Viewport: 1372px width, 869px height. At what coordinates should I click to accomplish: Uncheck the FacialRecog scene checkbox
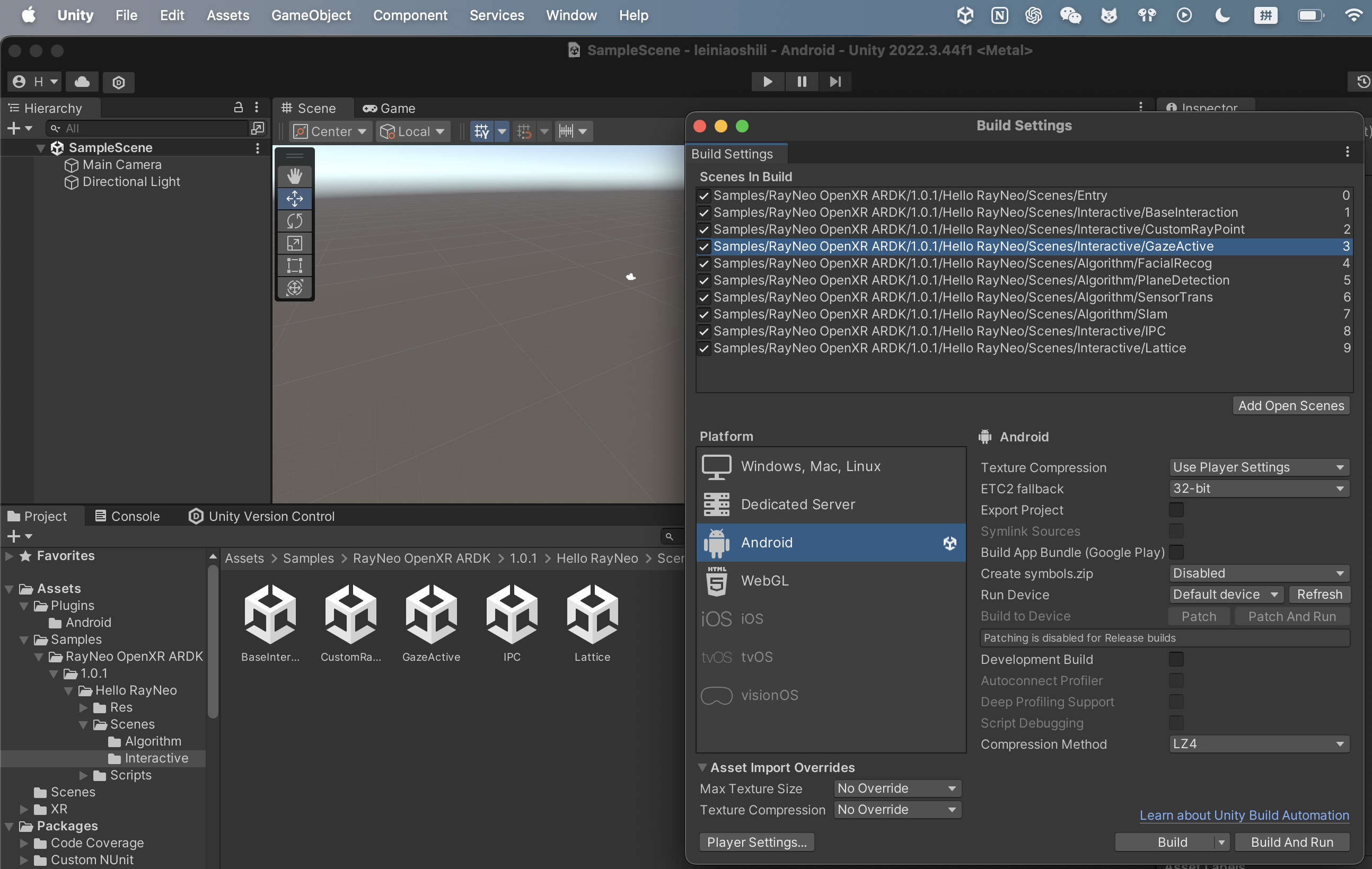(x=704, y=264)
